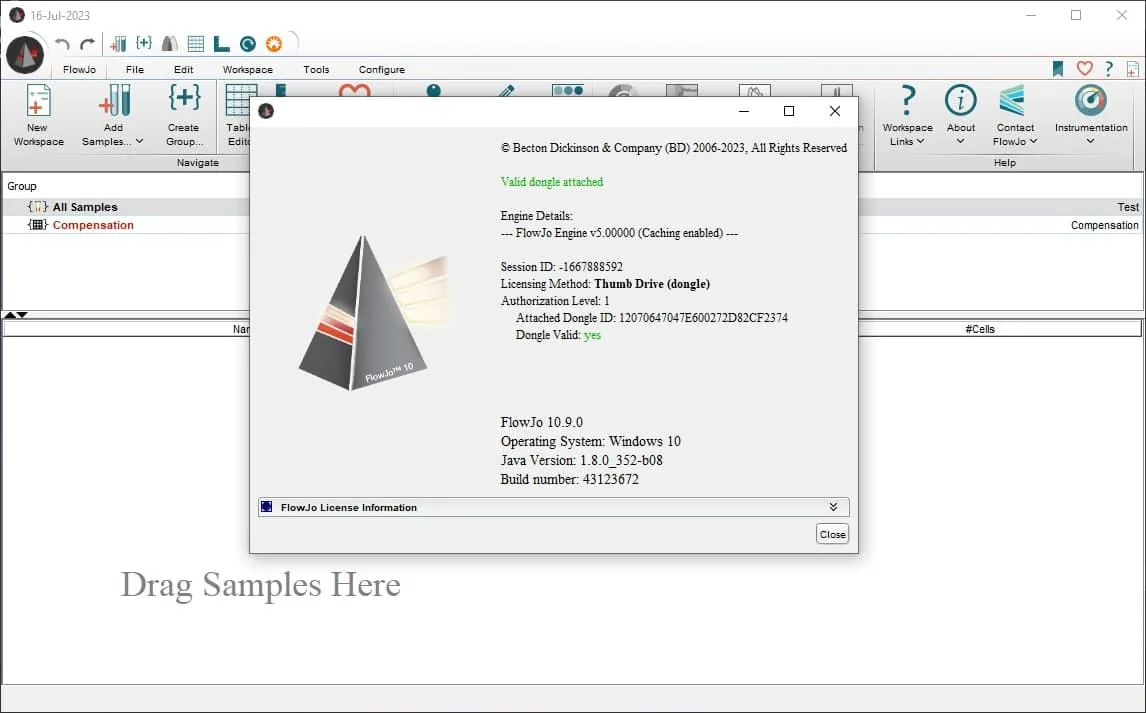This screenshot has width=1146, height=713.
Task: Open the table editor grid icon in quick toolbar
Action: (195, 44)
